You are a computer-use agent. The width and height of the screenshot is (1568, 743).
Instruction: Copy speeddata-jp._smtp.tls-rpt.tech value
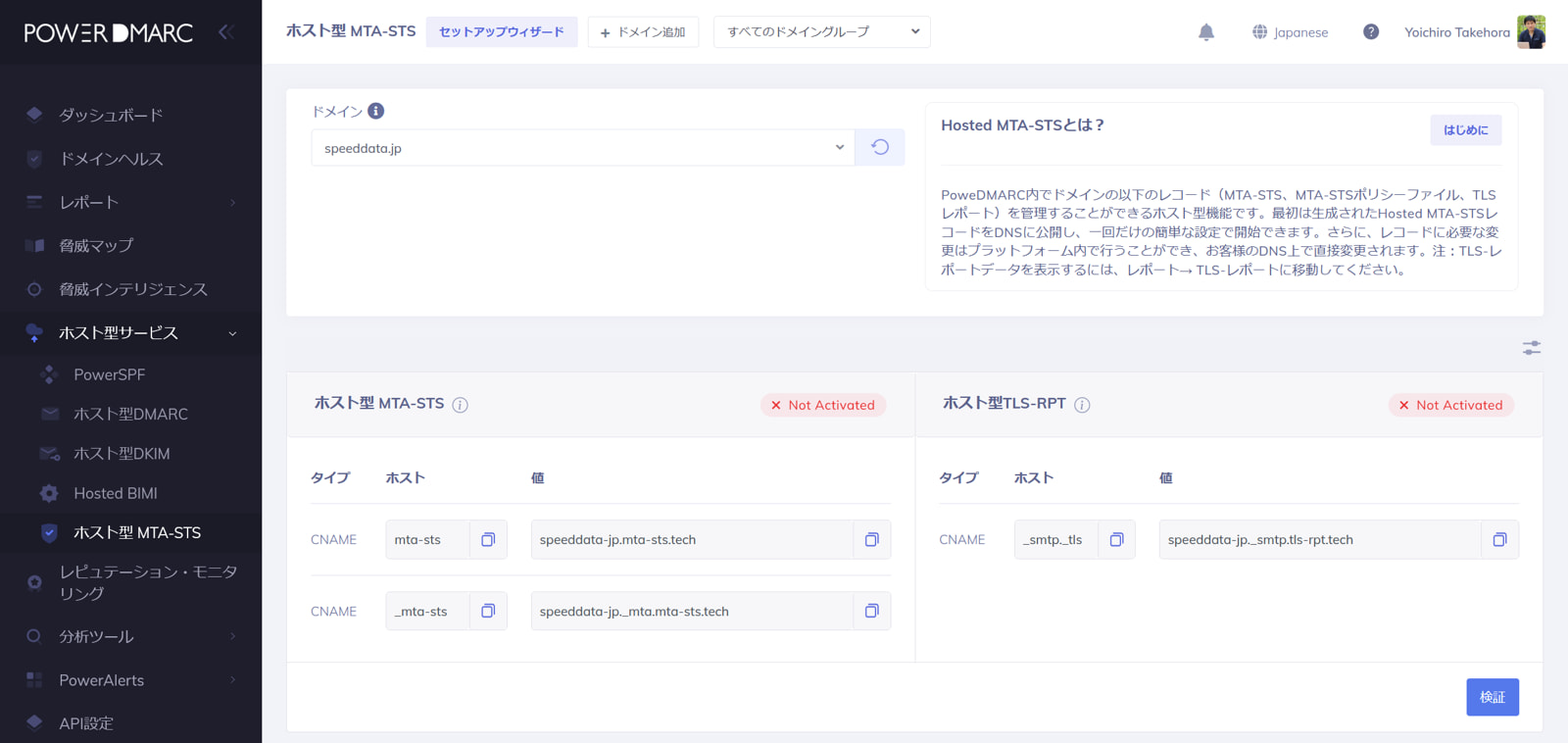pos(1499,539)
